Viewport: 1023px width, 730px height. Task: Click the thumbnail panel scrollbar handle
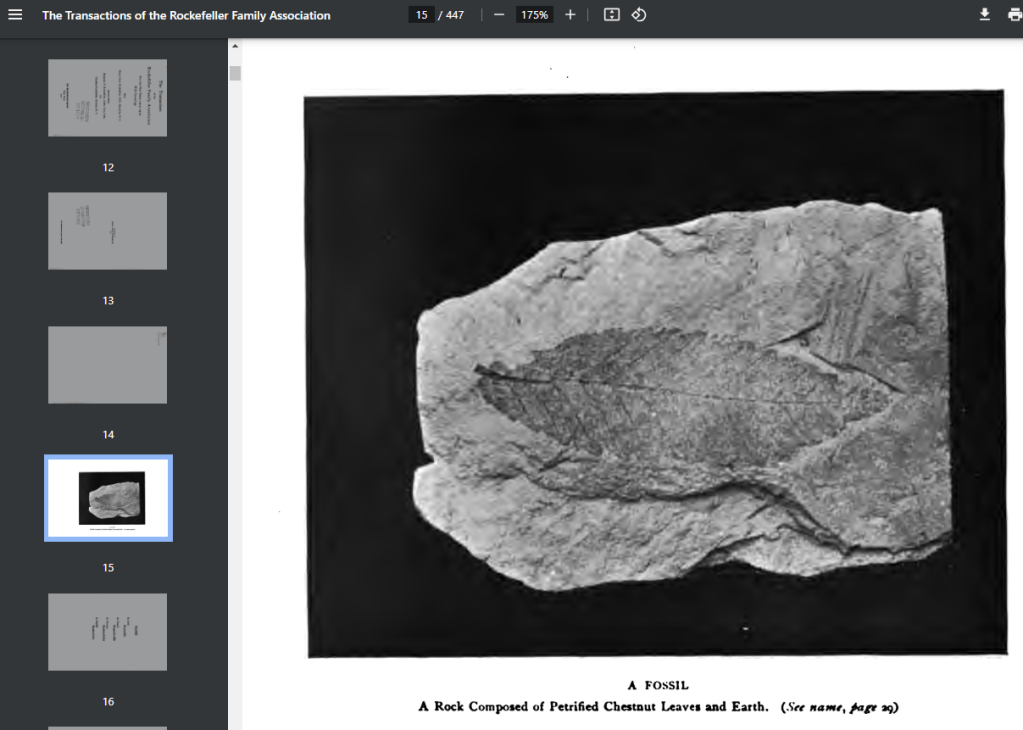click(x=235, y=73)
